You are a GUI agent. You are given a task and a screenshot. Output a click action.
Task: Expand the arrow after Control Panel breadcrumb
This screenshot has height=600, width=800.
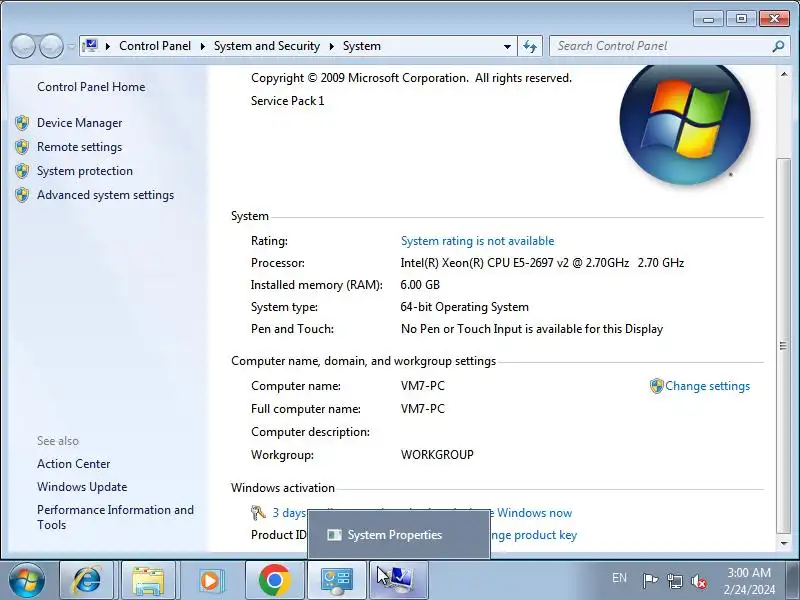click(203, 46)
